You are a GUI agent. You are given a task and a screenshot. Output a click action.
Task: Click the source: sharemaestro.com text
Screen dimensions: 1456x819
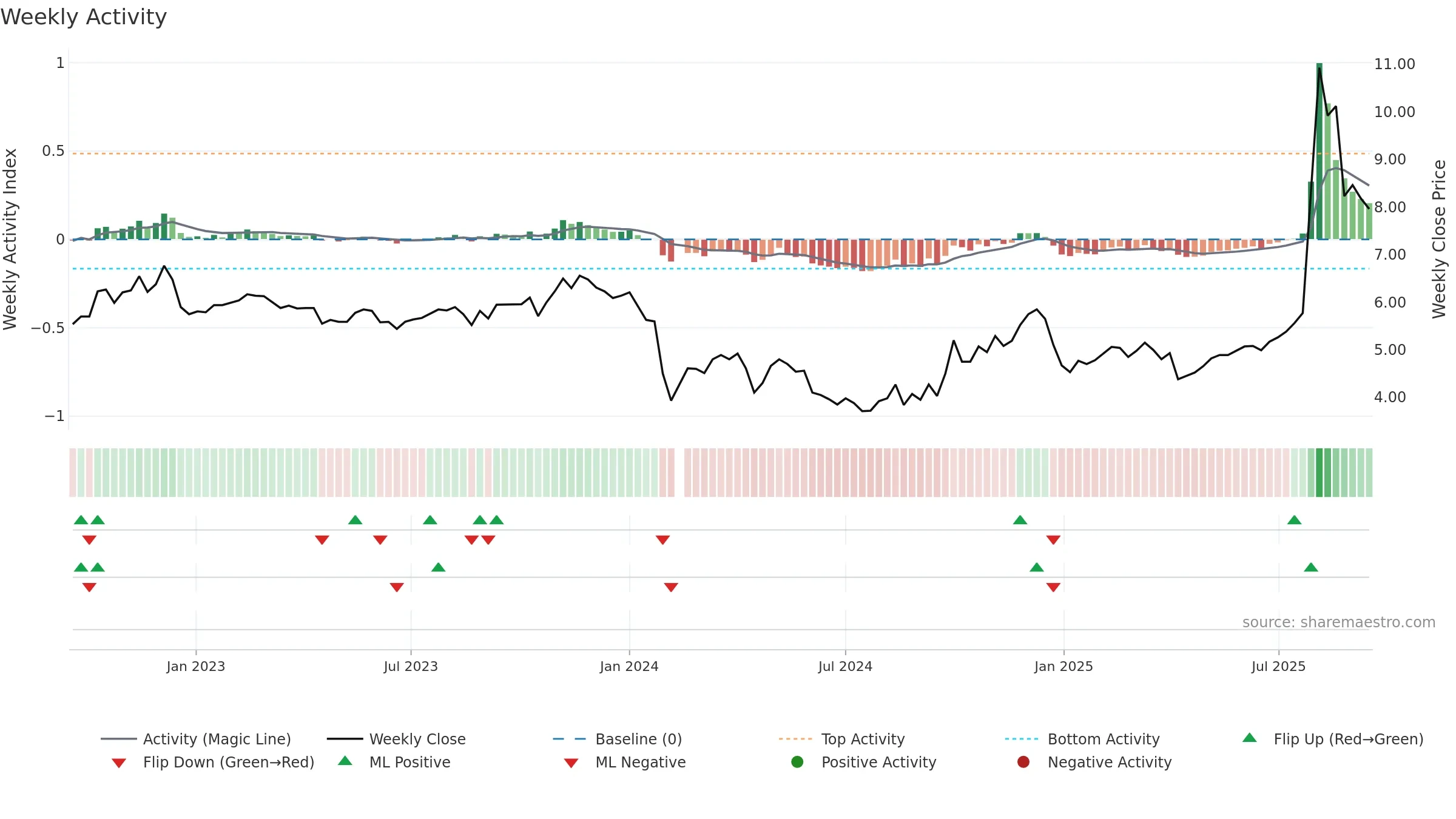pos(1339,622)
